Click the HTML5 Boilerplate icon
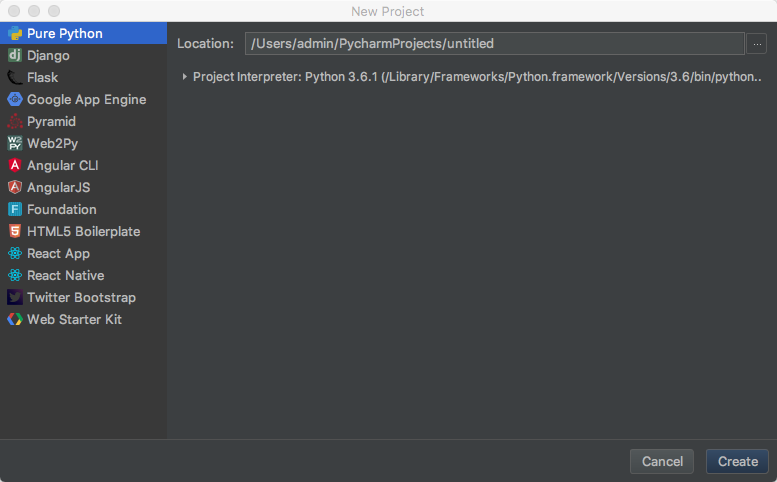The width and height of the screenshot is (777, 482). (x=15, y=231)
